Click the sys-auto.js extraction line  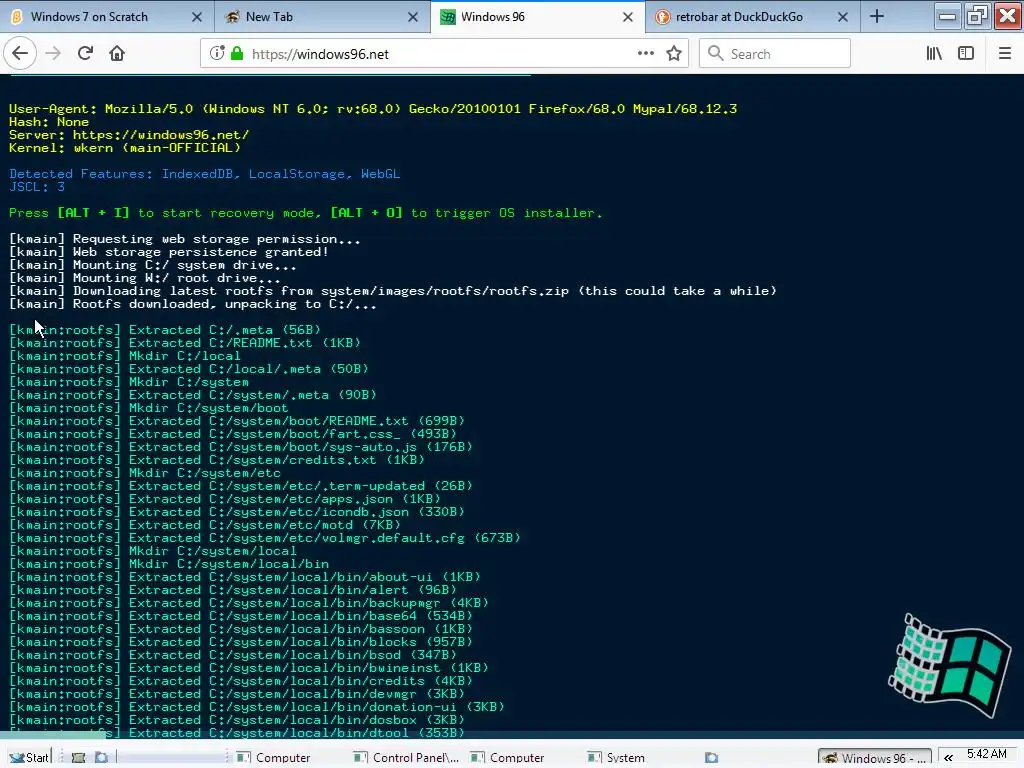[x=241, y=447]
